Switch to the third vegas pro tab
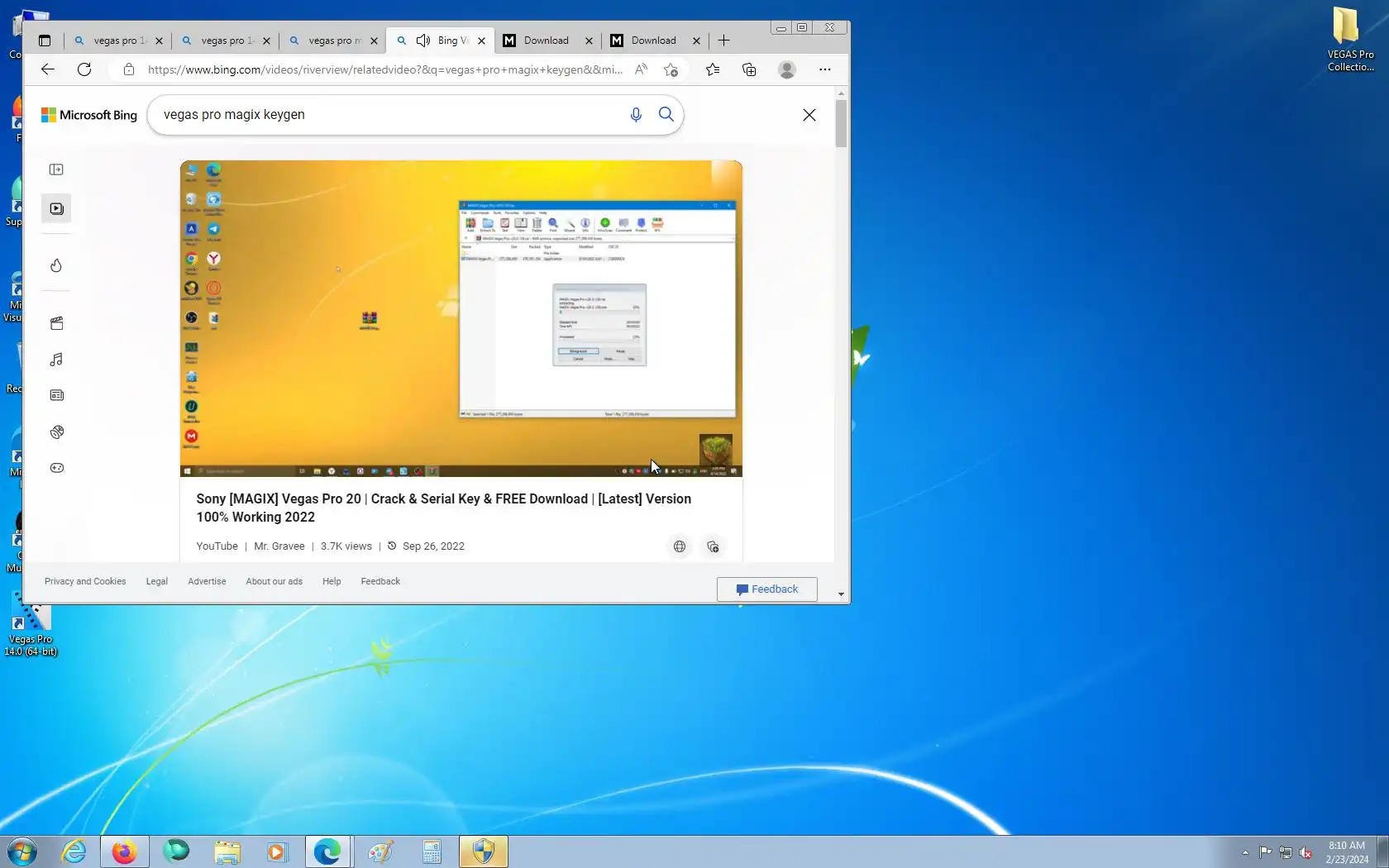The height and width of the screenshot is (868, 1389). 332,41
